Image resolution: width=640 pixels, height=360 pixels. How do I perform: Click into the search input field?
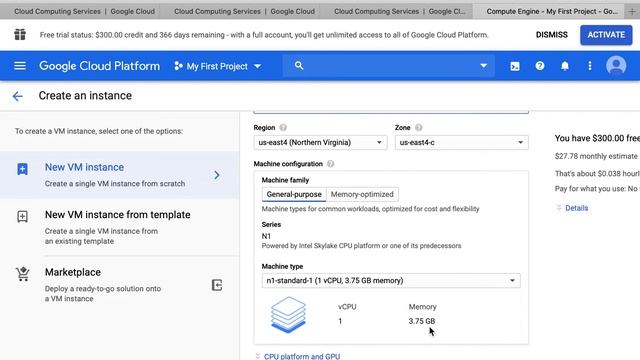388,66
